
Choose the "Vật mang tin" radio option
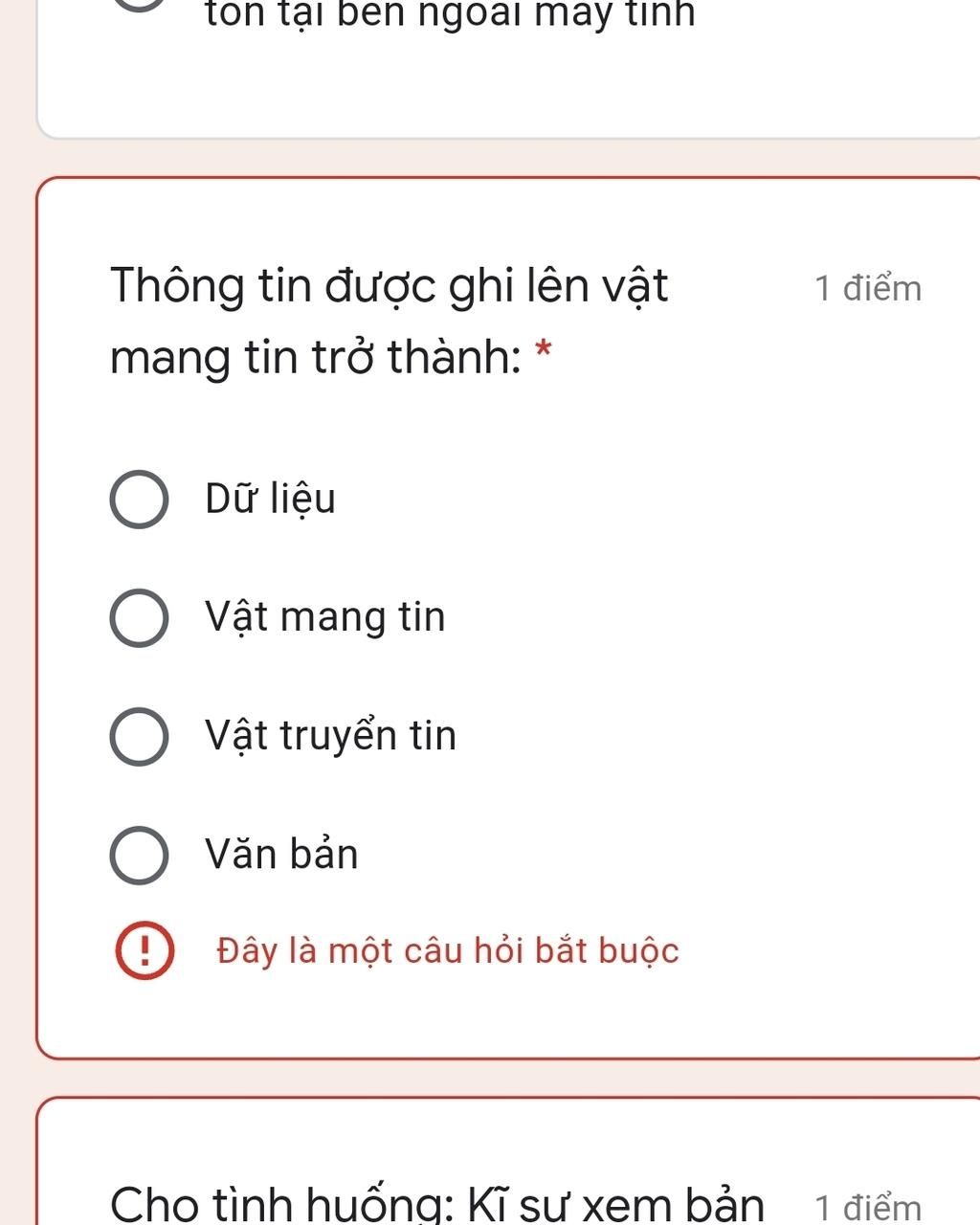pos(140,618)
